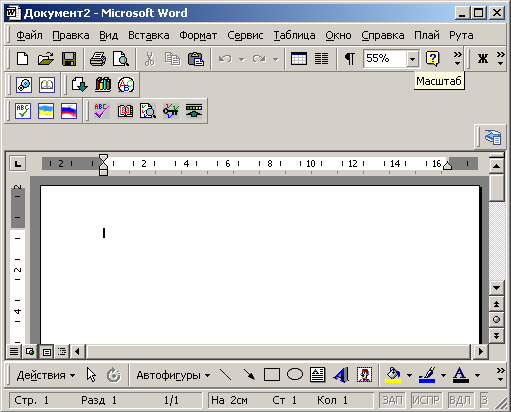Toggle non-printing paragraph marks (¶)

click(350, 59)
